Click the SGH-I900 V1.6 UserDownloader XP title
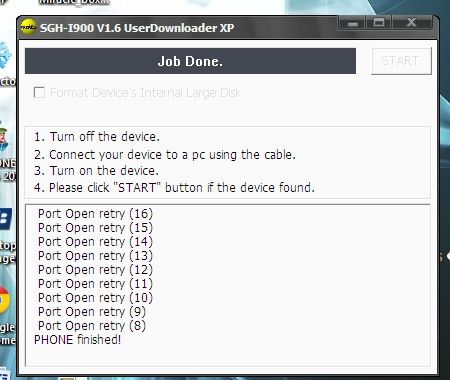This screenshot has width=450, height=380. pyautogui.click(x=137, y=28)
